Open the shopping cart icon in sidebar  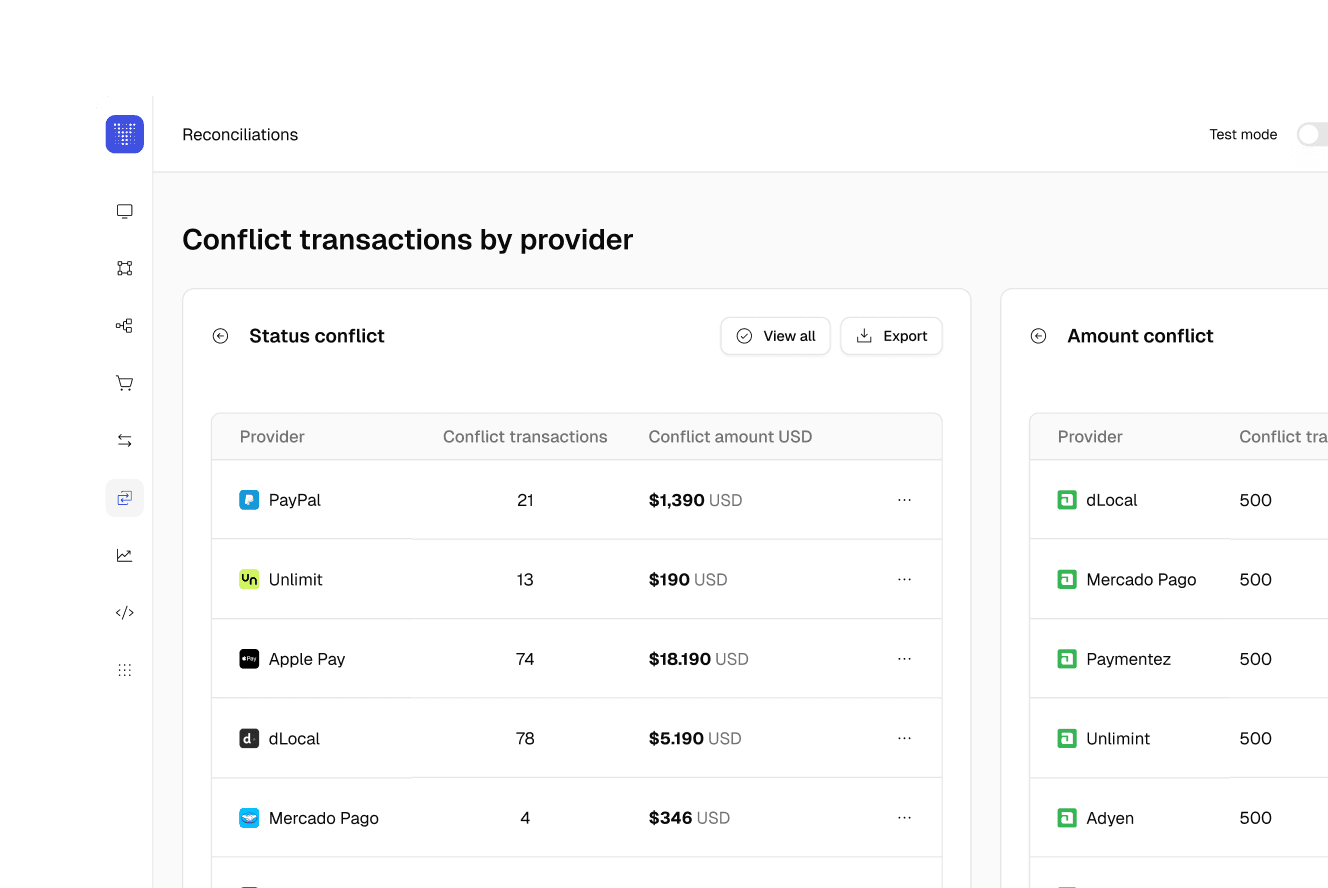[125, 383]
